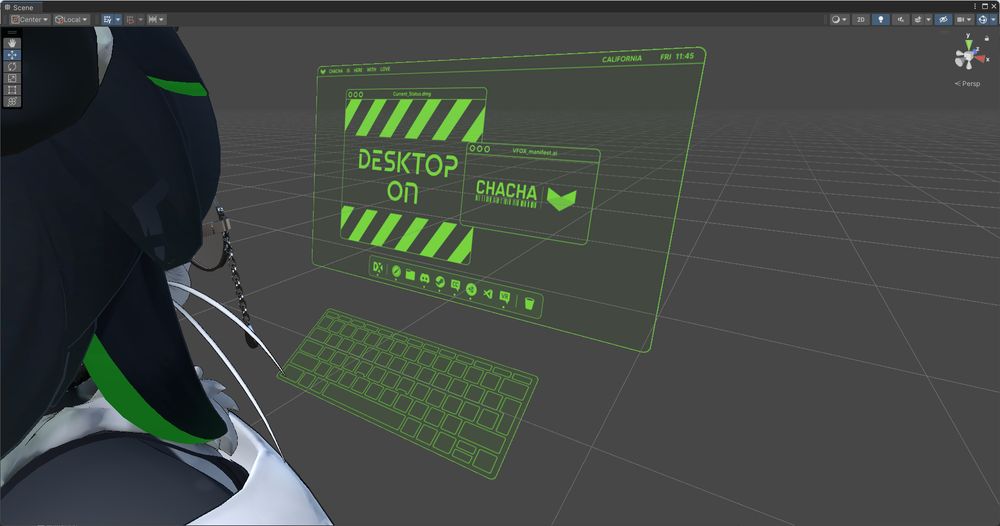Select the Rect transform tool
The height and width of the screenshot is (526, 1000).
click(12, 90)
